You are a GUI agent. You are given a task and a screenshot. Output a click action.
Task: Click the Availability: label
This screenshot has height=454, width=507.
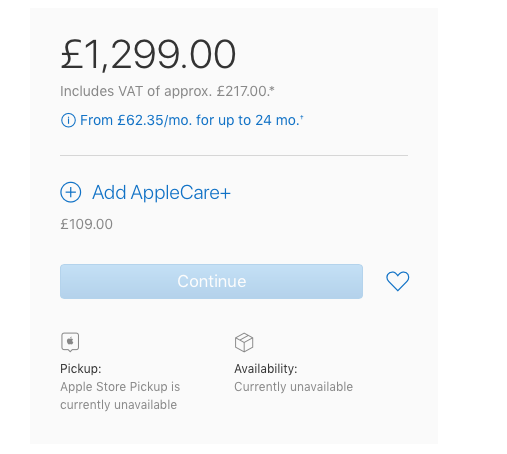pos(266,369)
